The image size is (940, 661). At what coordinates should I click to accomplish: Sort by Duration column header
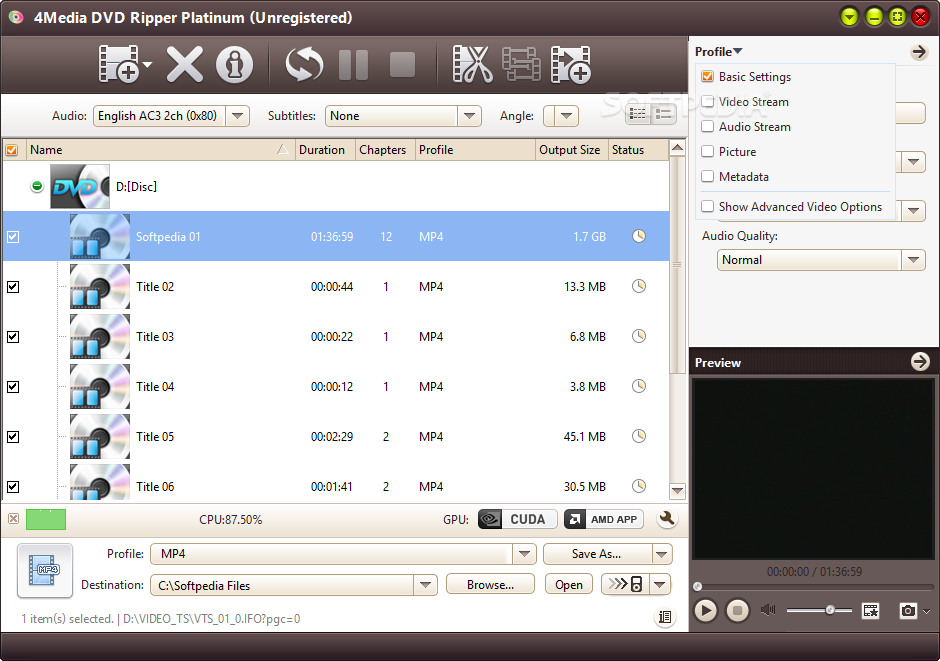324,150
